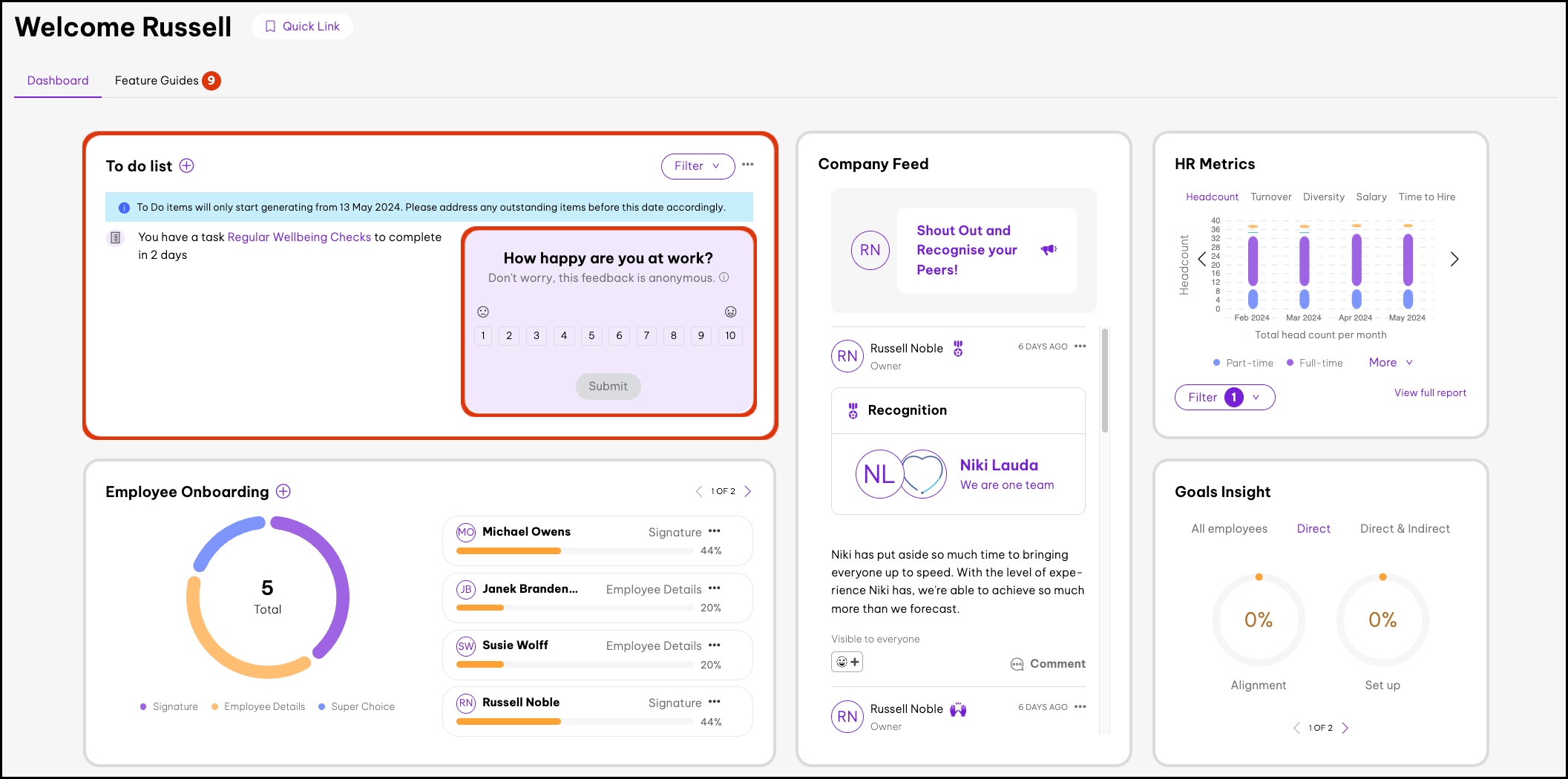
Task: Click Susie Wolff's onboarding progress bar
Action: point(574,665)
